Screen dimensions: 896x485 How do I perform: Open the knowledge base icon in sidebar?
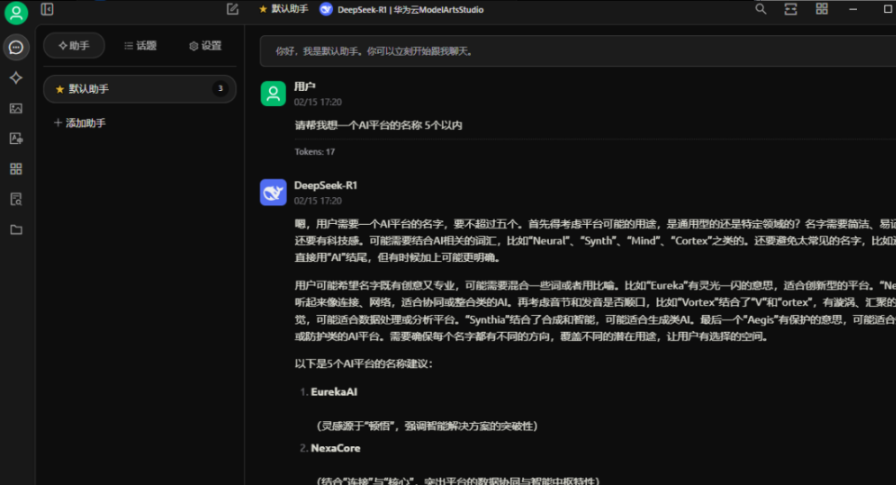point(16,199)
